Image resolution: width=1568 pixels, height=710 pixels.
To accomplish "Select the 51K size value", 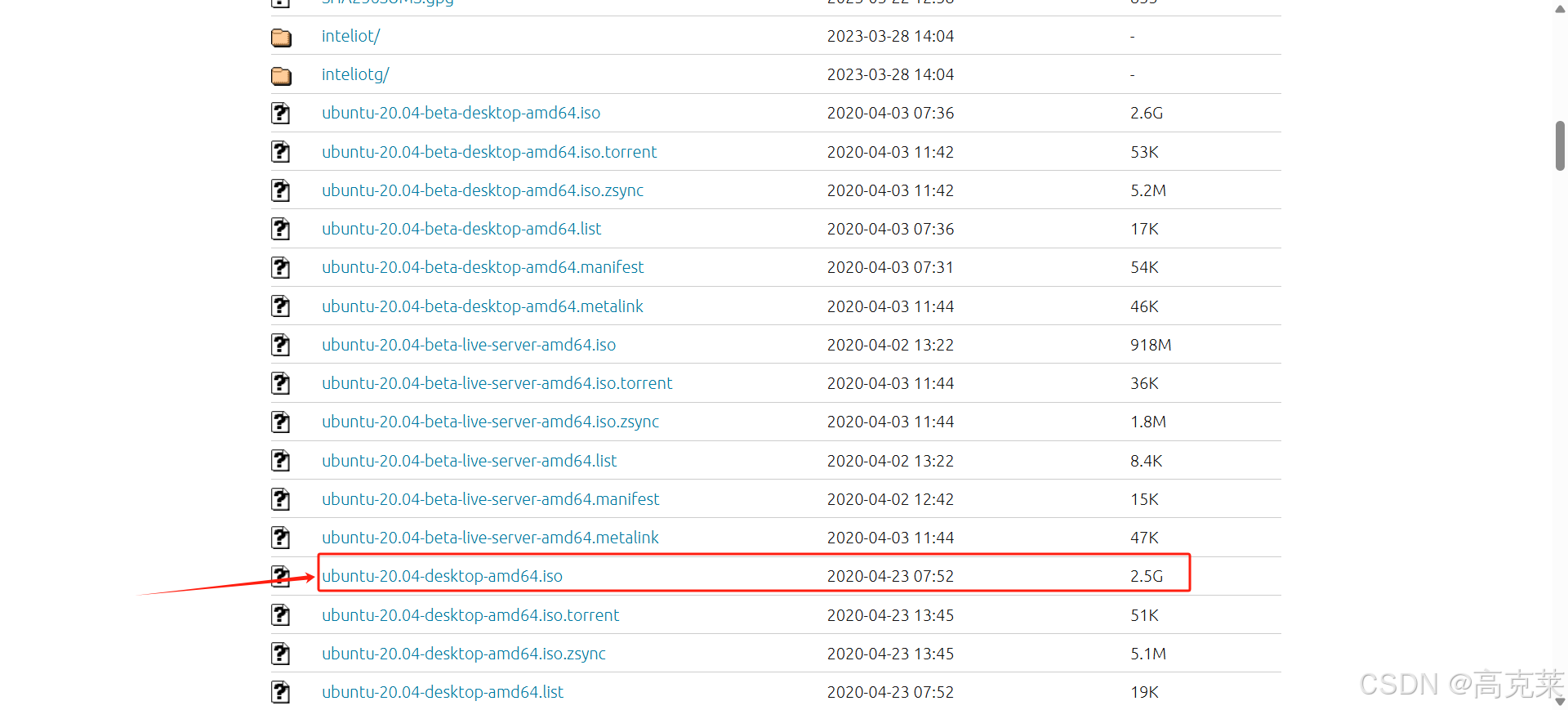I will tap(1144, 615).
